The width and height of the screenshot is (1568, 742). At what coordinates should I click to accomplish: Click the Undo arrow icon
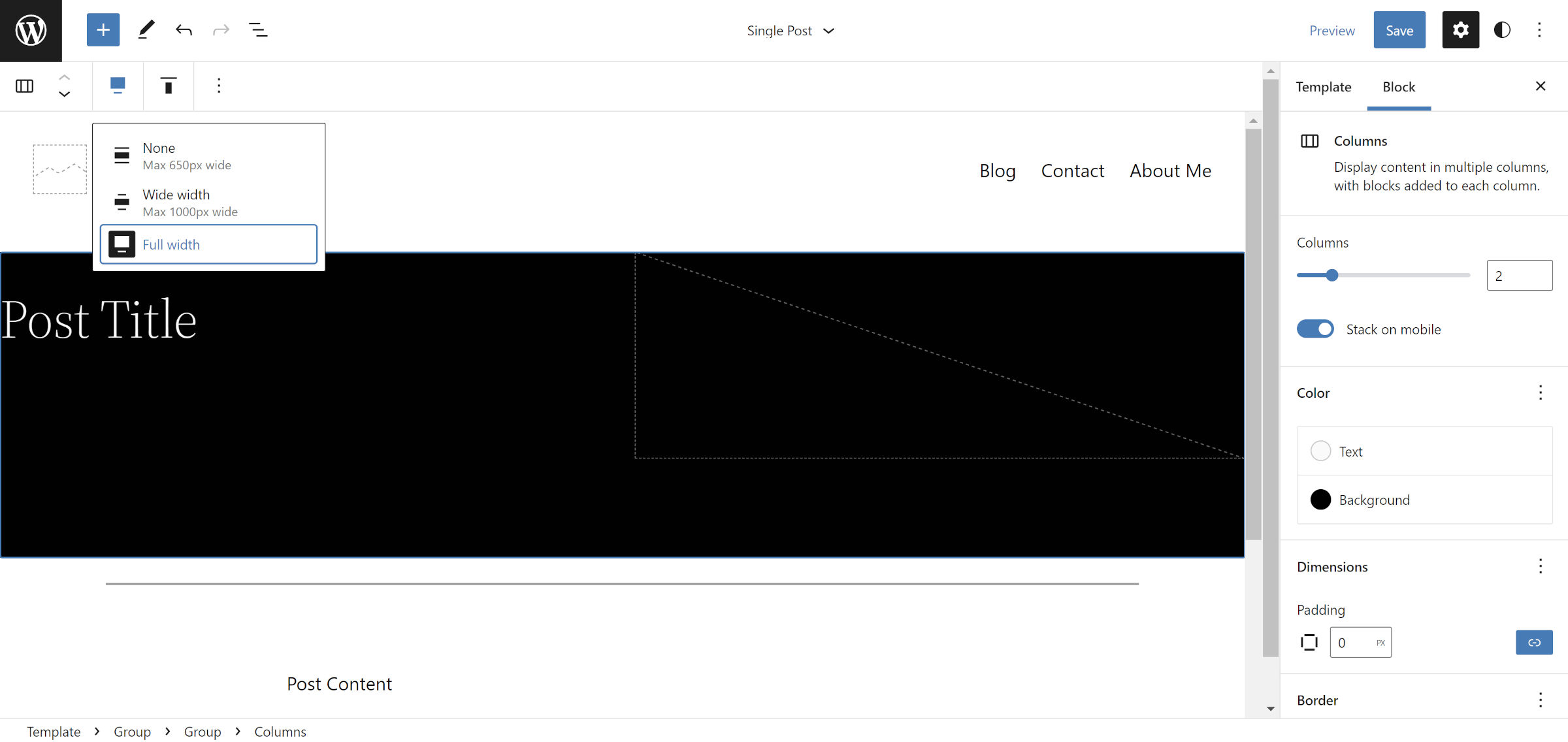(184, 30)
